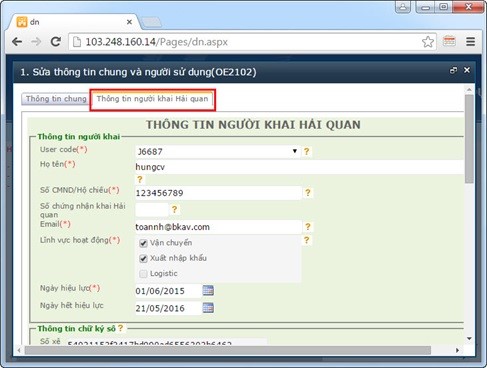Open calendar picker for Ngày hiệu lực
Viewport: 487px width, 368px height.
(x=208, y=291)
